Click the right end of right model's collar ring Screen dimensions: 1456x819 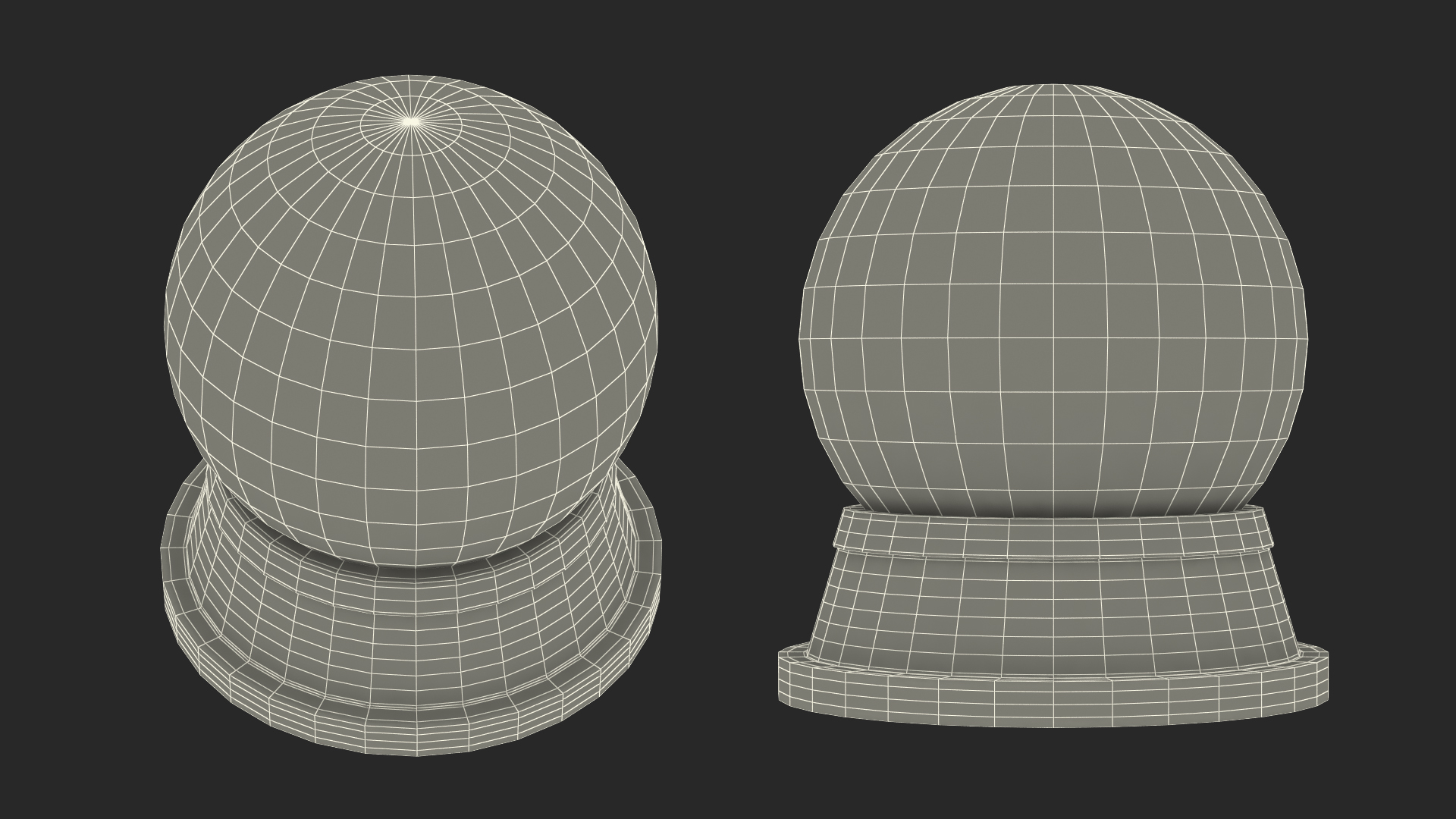1263,529
